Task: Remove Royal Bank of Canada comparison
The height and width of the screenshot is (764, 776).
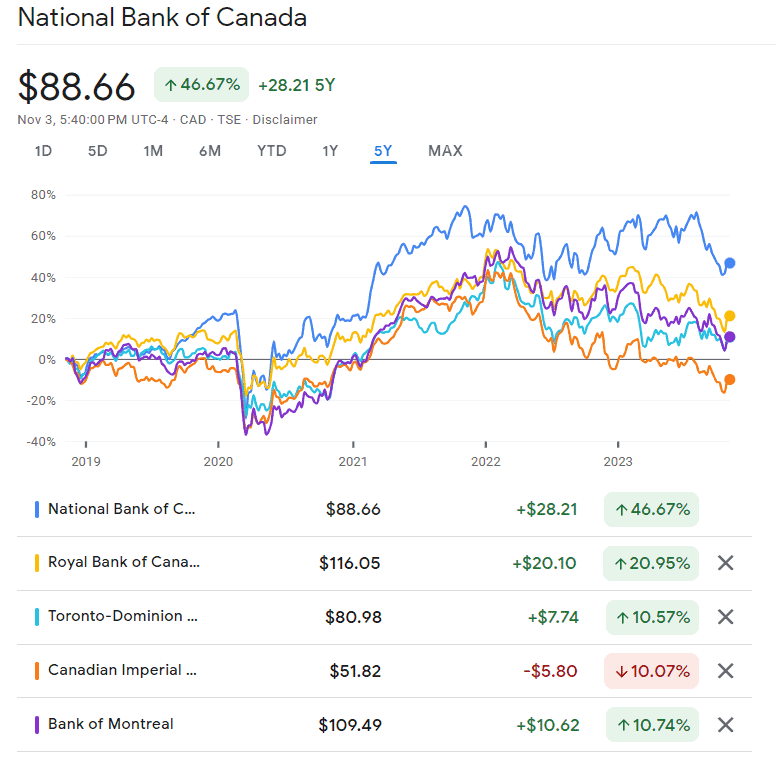Action: [726, 563]
